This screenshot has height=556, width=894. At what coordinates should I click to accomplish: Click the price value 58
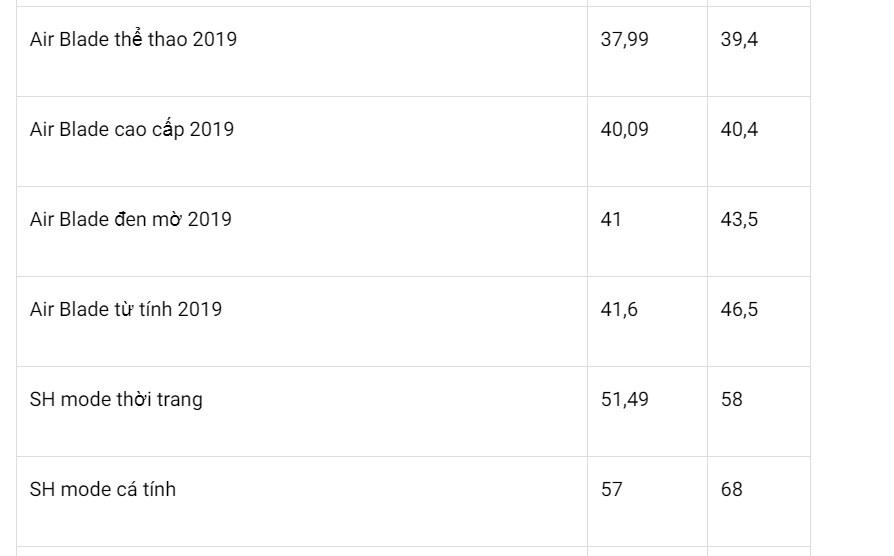[731, 400]
